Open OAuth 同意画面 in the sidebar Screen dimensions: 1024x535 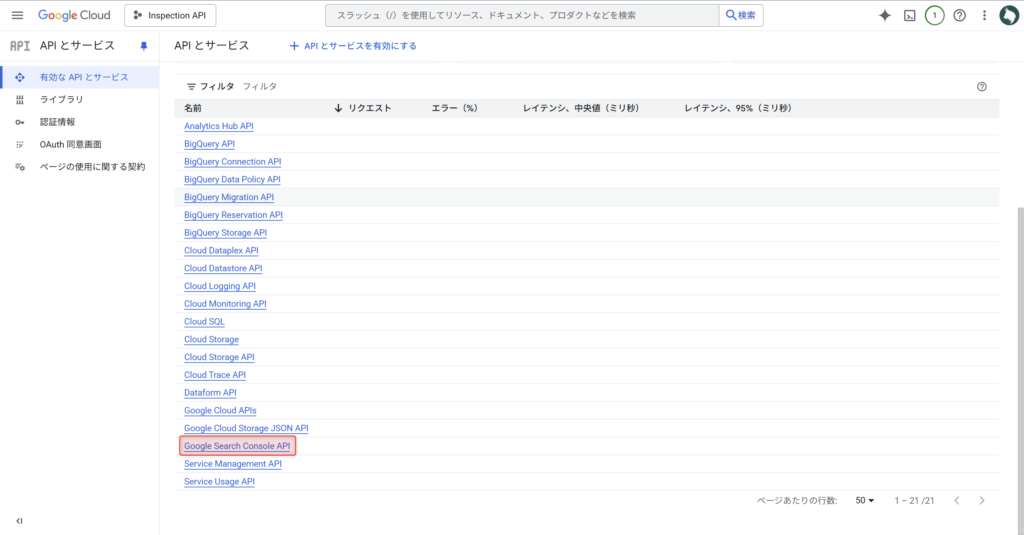[x=70, y=144]
